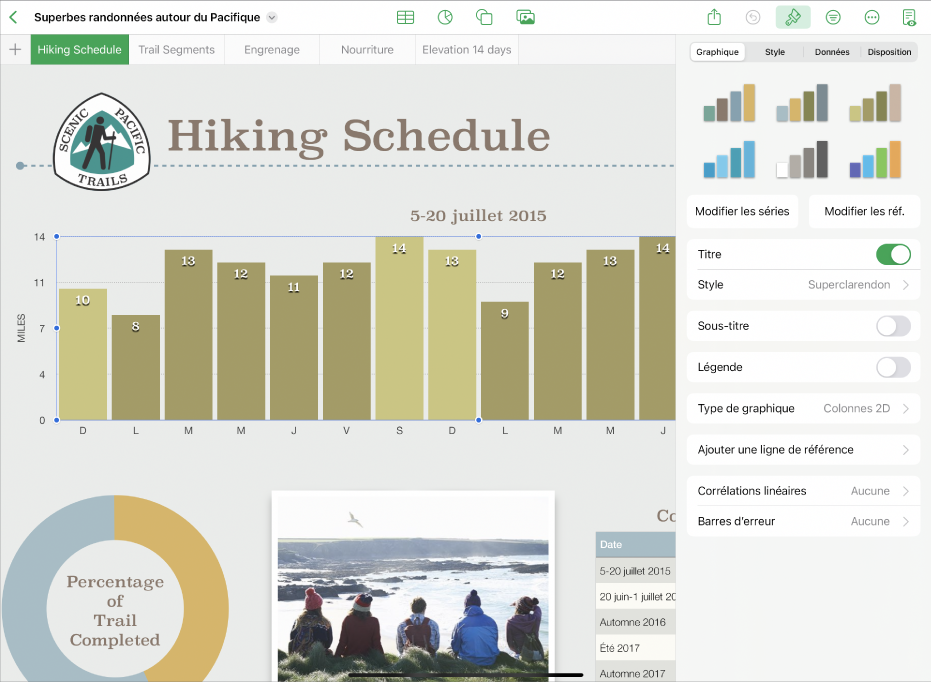The height and width of the screenshot is (684, 931).
Task: Apply the purple-blue-green-orange chart style thumbnail
Action: coord(875,159)
